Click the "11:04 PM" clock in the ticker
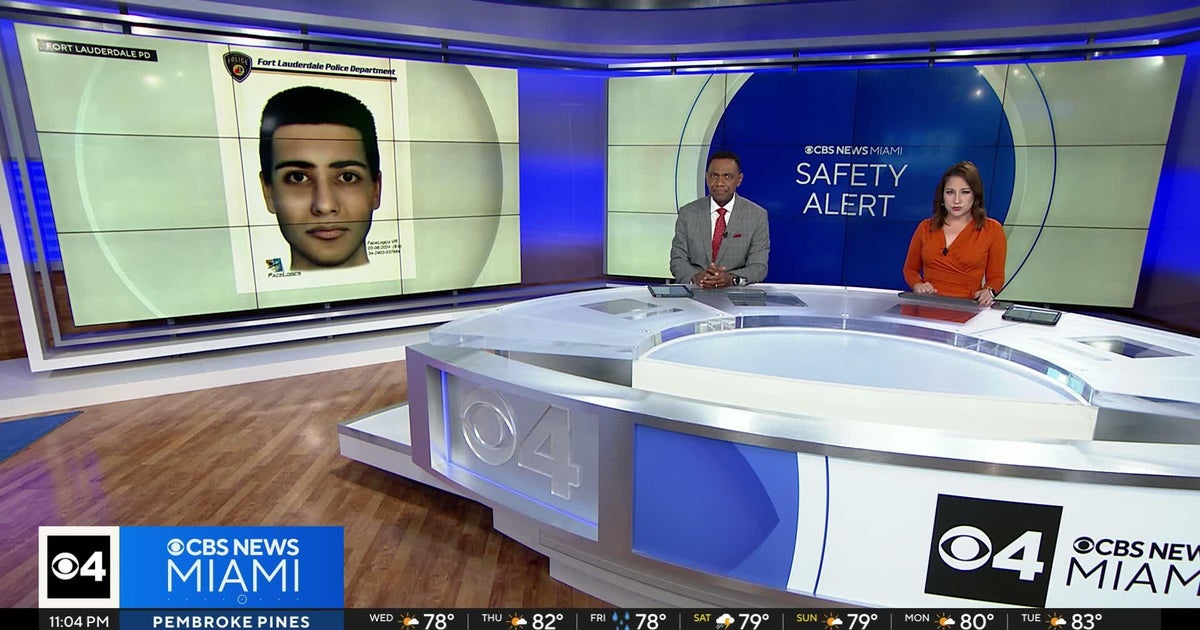Image resolution: width=1200 pixels, height=630 pixels. click(x=77, y=621)
